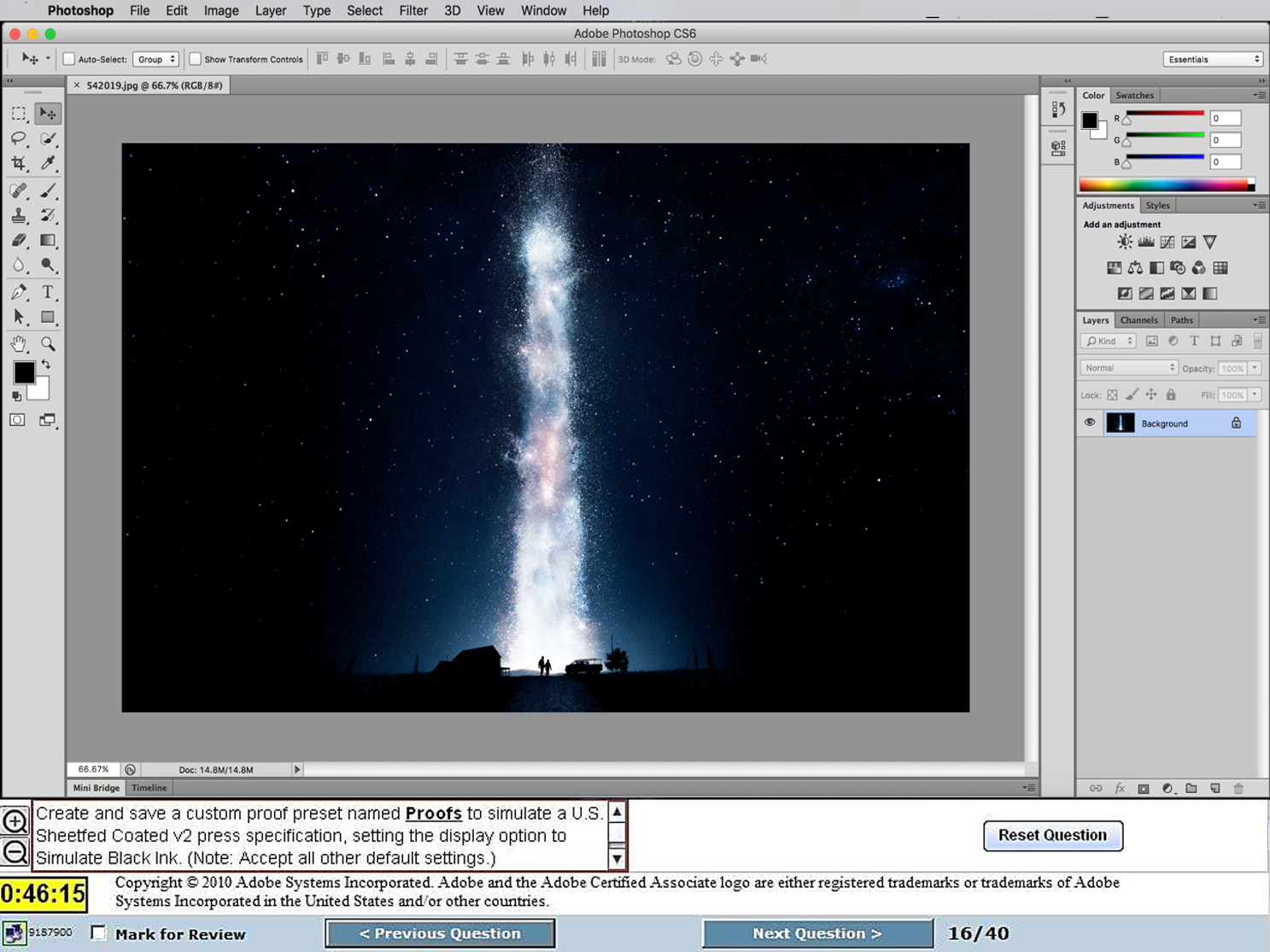1270x952 pixels.
Task: Tick the Mark for Review checkbox
Action: (x=99, y=933)
